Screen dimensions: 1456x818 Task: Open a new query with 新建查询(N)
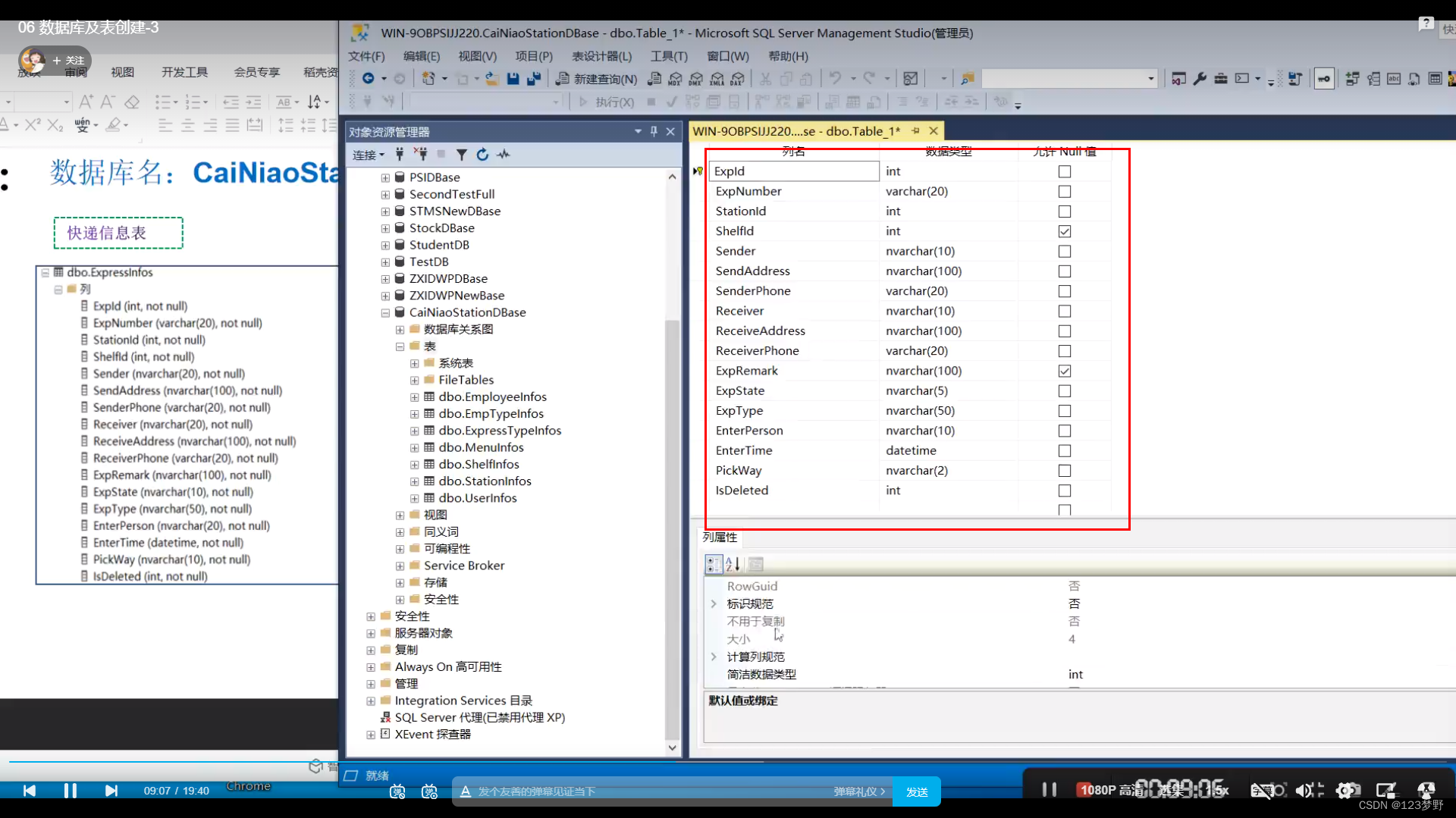[597, 79]
